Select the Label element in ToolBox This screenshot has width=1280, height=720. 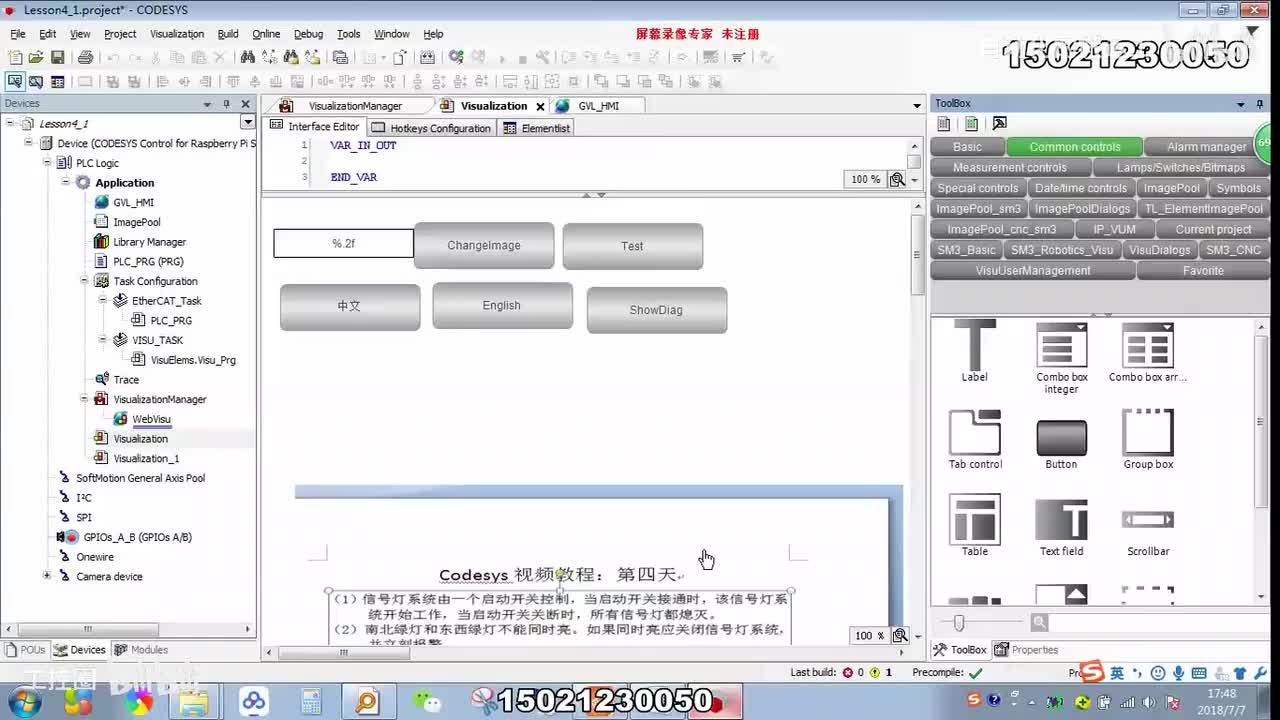(975, 351)
